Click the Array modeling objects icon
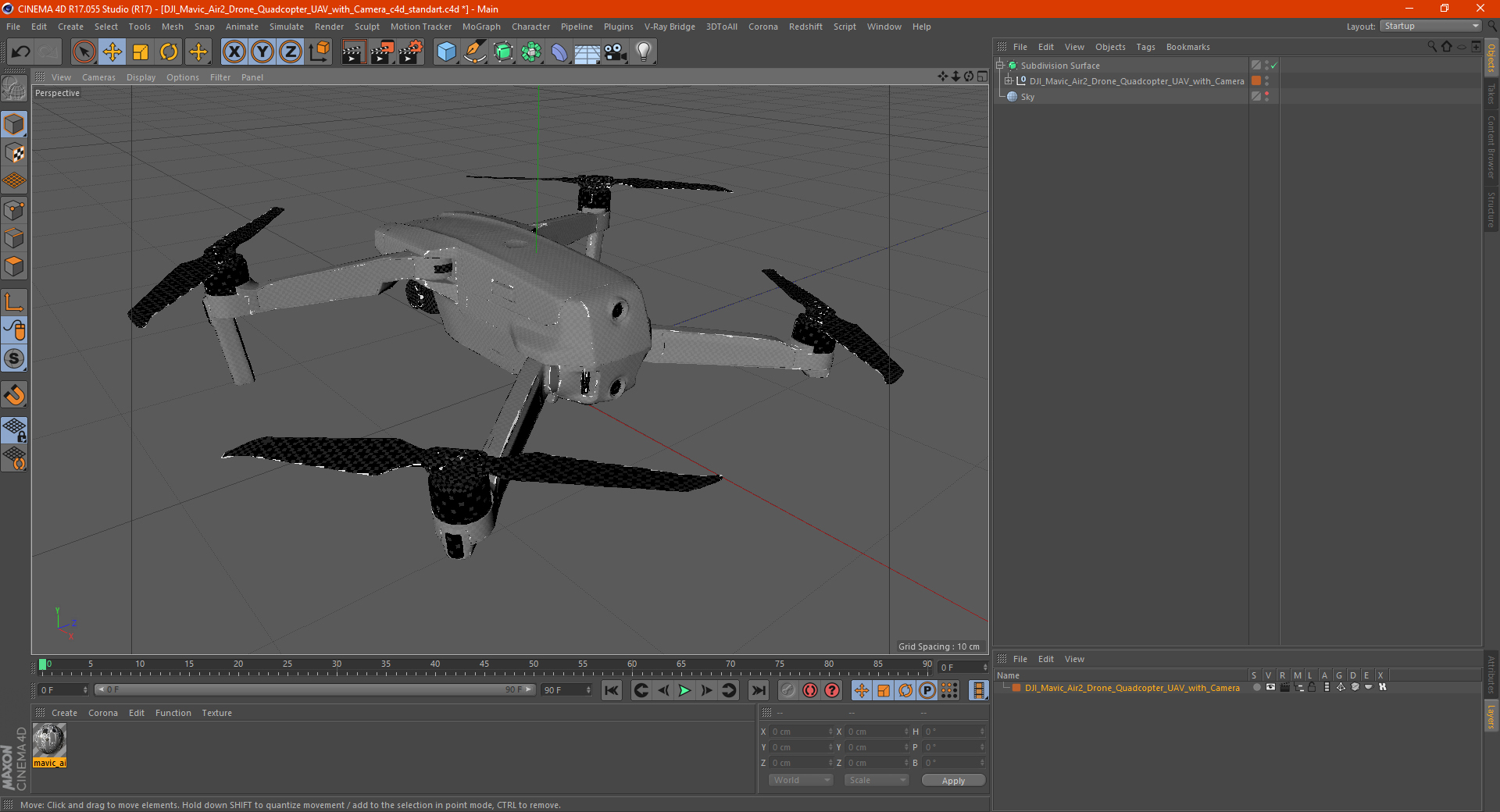 click(531, 52)
